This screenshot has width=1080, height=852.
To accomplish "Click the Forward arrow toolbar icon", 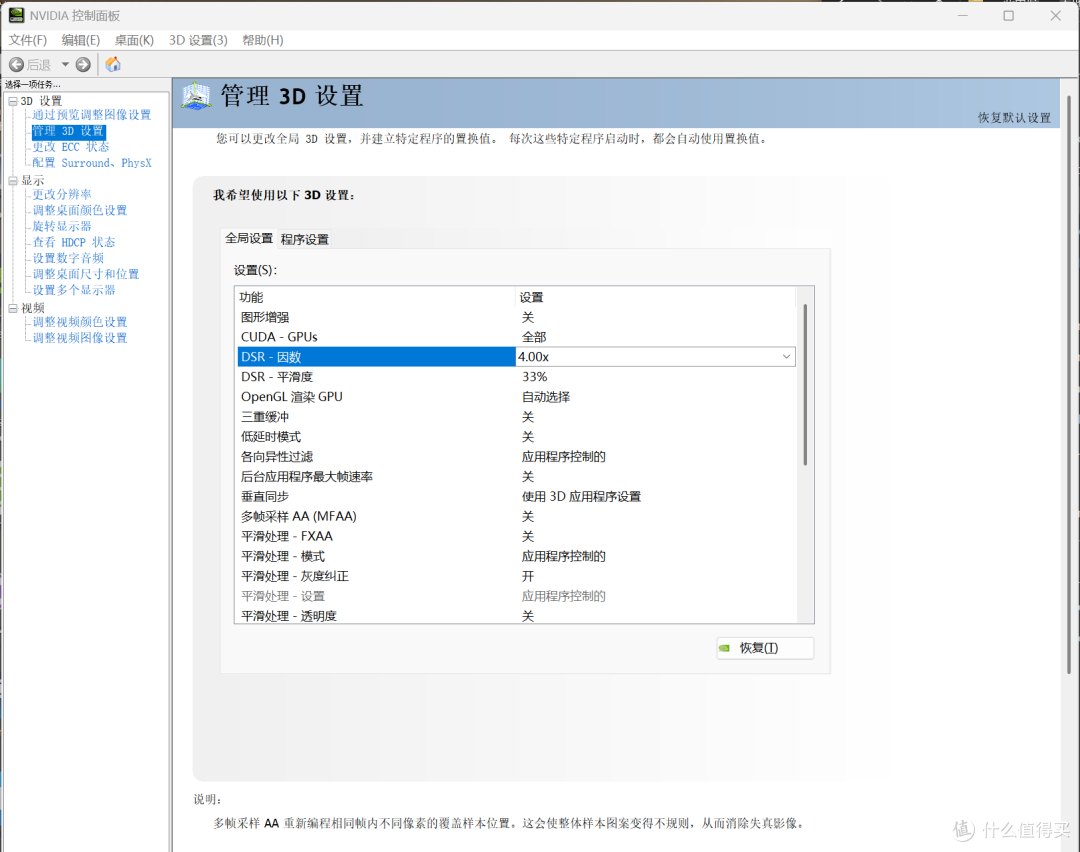I will click(x=83, y=64).
